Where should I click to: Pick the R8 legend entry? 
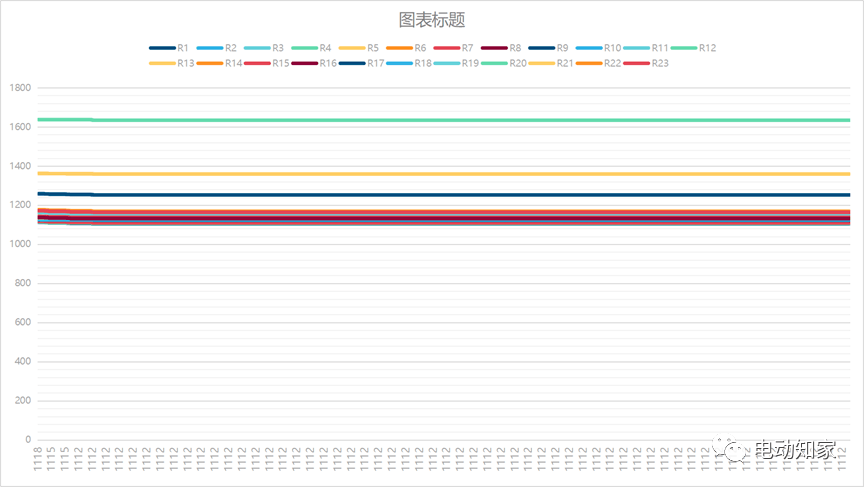pyautogui.click(x=501, y=48)
